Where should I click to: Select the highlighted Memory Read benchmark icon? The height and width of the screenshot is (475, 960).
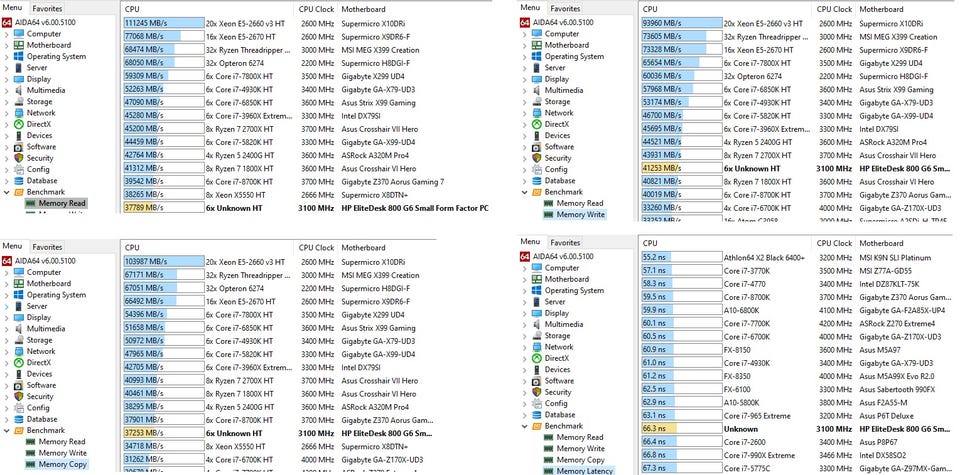[31, 203]
